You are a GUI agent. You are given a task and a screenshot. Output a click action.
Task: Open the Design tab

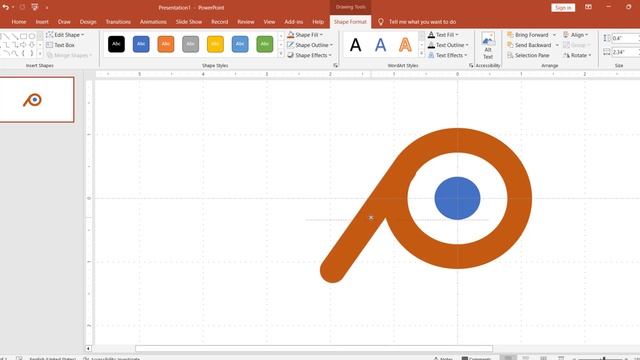click(x=88, y=22)
